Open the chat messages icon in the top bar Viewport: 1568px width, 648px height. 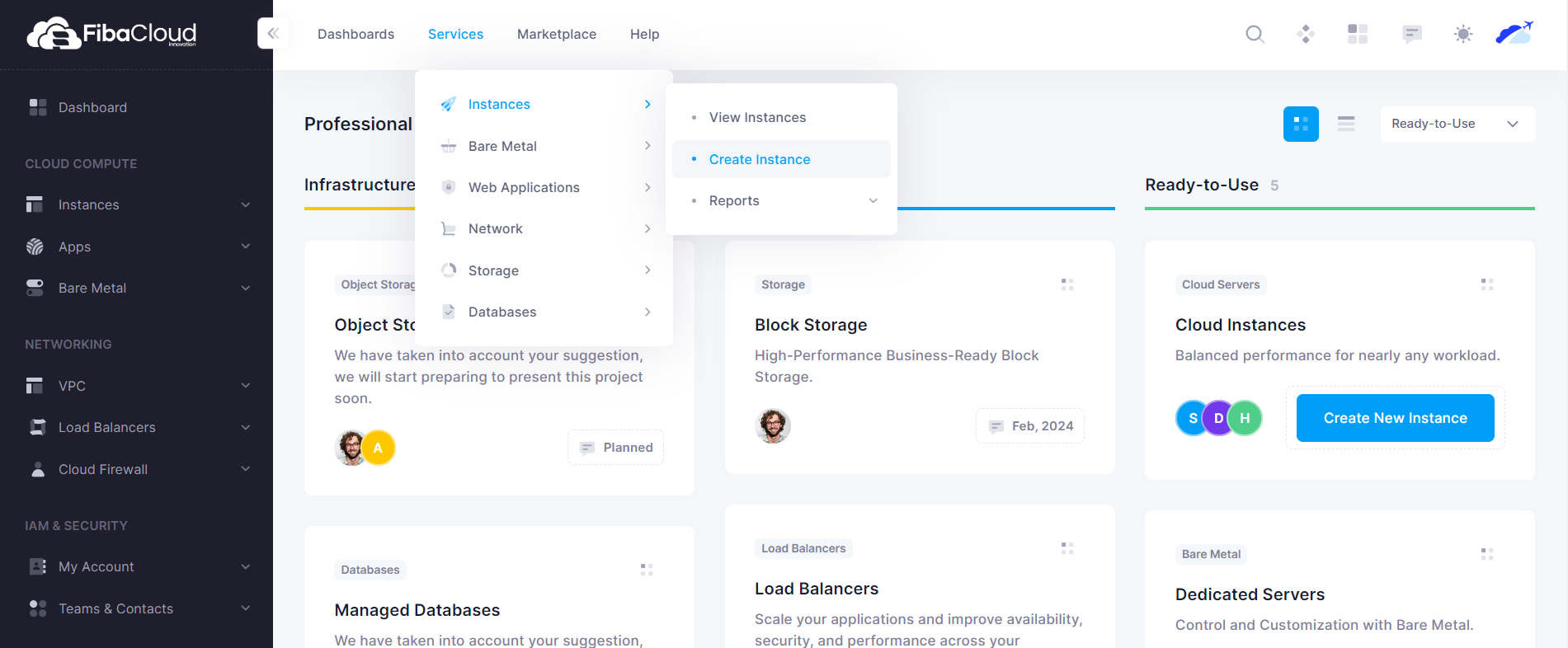1412,34
